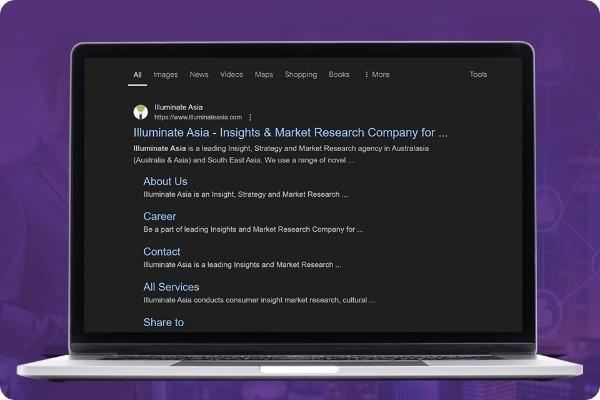The image size is (600, 400).
Task: Switch to the Images tab
Action: tap(165, 75)
